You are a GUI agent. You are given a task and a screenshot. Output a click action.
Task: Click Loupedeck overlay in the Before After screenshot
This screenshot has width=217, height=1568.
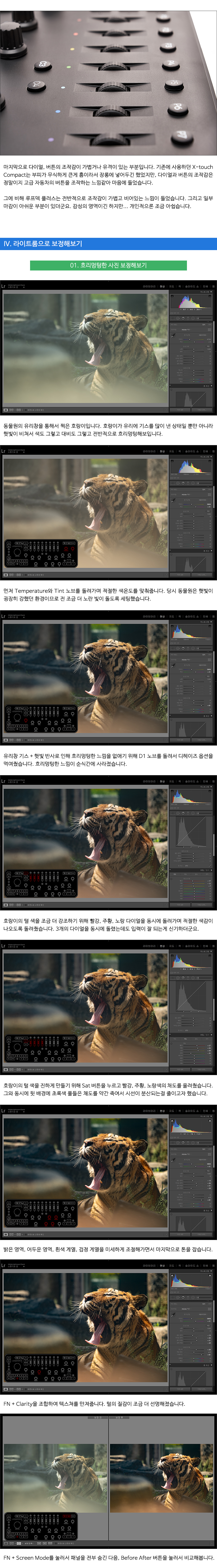[41, 1525]
